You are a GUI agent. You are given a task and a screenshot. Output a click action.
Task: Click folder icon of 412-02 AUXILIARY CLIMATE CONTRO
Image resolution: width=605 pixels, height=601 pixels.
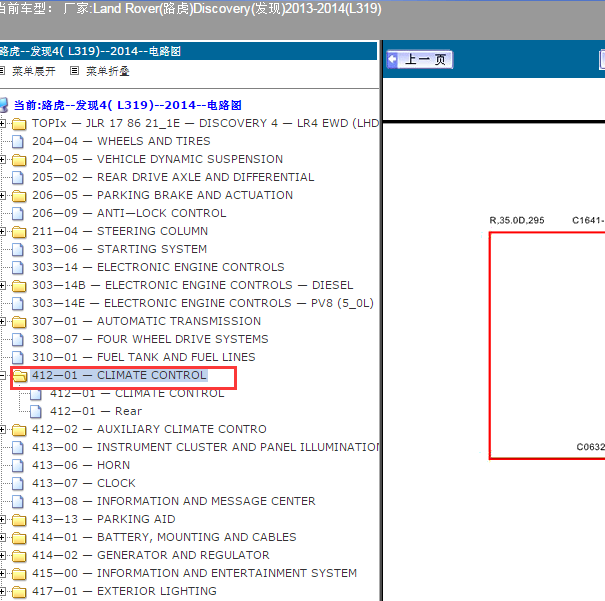(19, 429)
